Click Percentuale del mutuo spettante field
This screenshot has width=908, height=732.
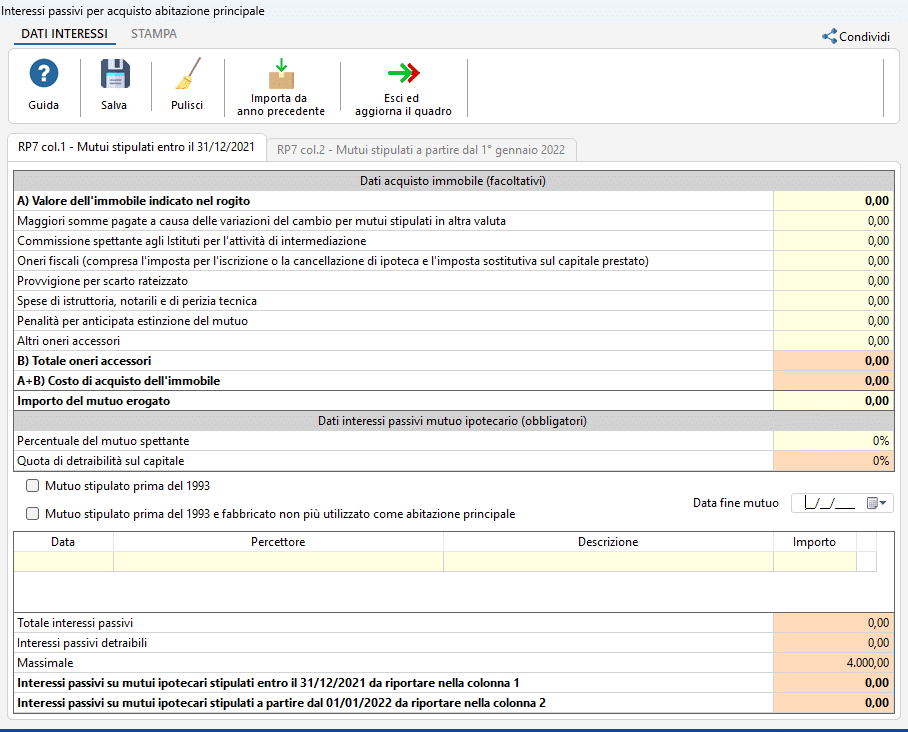[832, 441]
